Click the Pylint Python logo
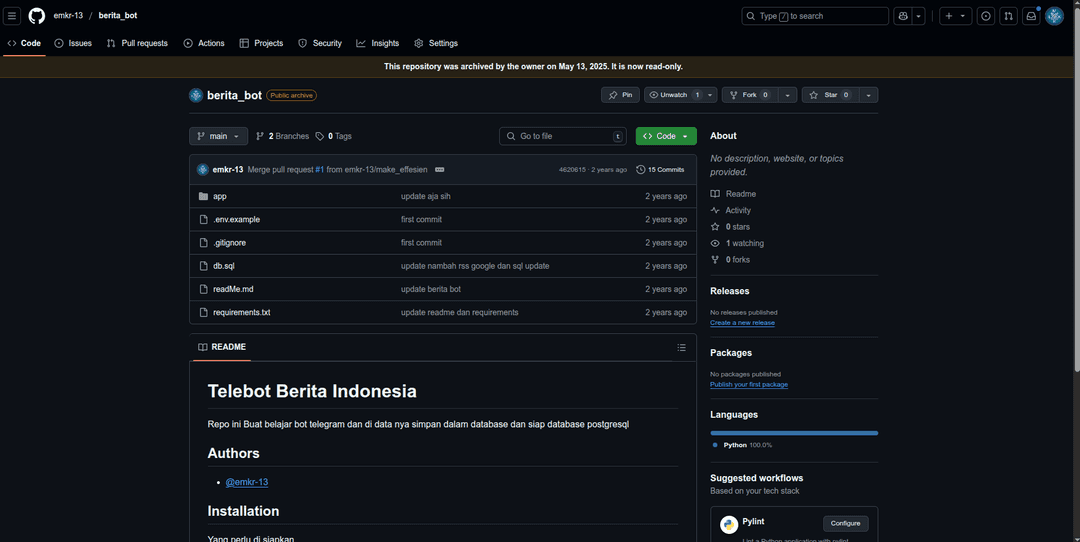This screenshot has height=542, width=1080. (x=729, y=525)
